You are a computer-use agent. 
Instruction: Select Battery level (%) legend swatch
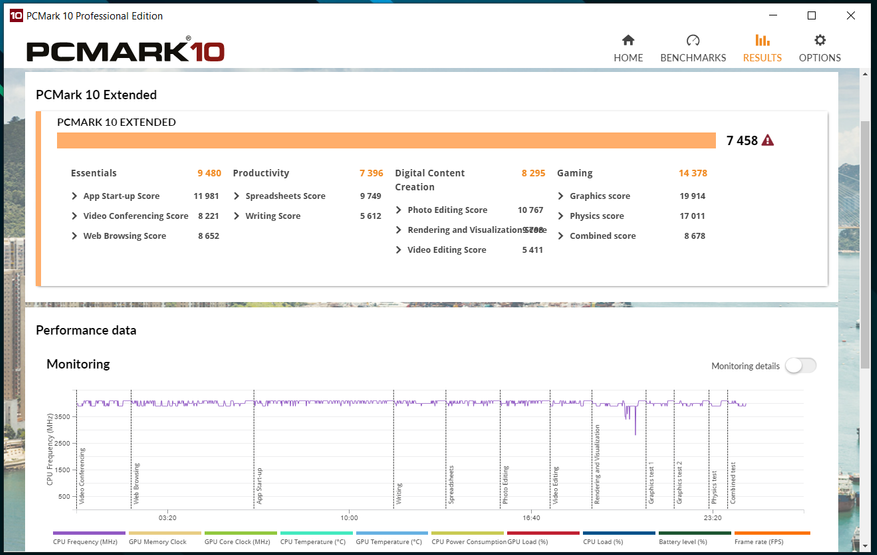695,533
